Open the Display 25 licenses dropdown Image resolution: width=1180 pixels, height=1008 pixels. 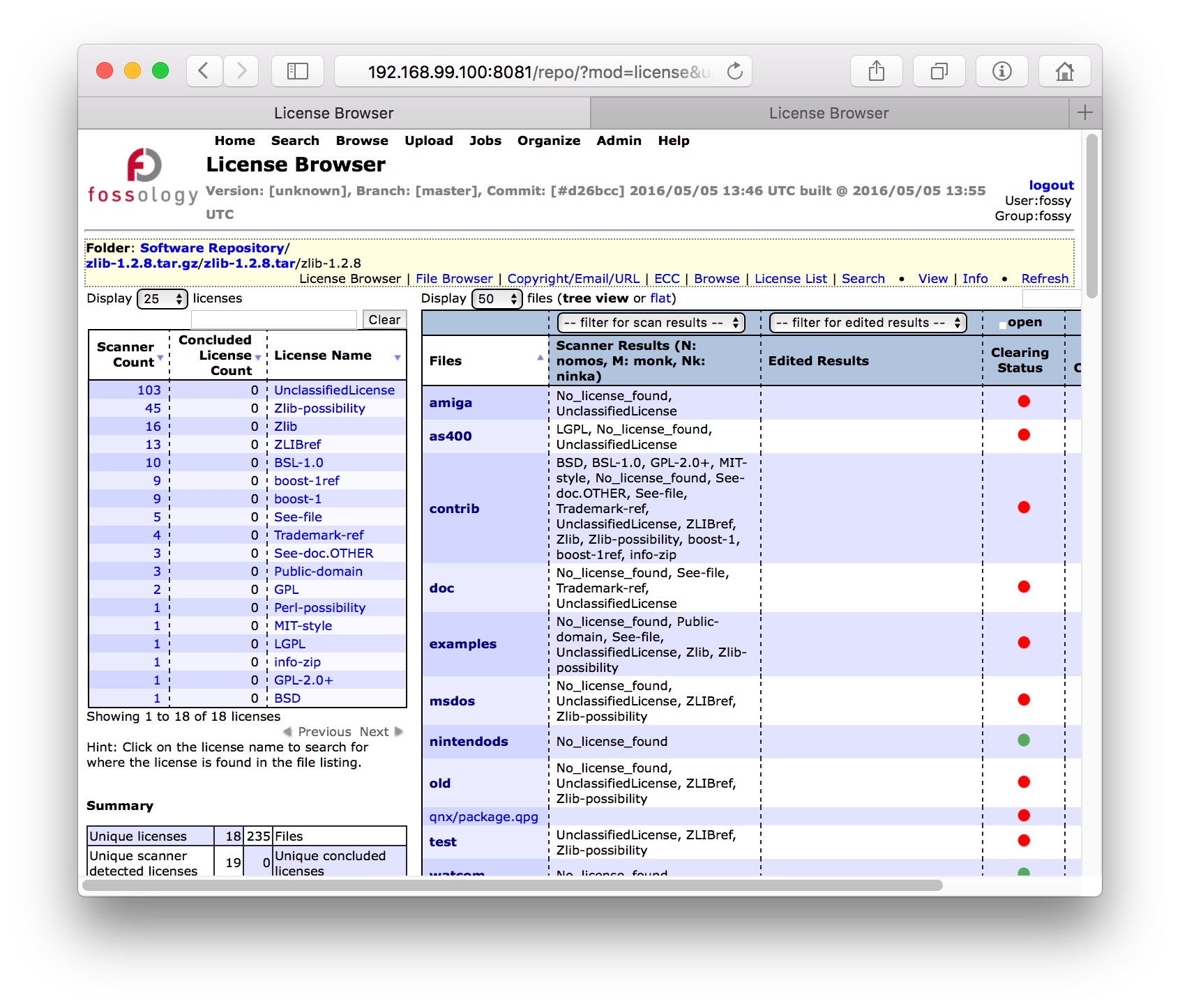coord(162,299)
